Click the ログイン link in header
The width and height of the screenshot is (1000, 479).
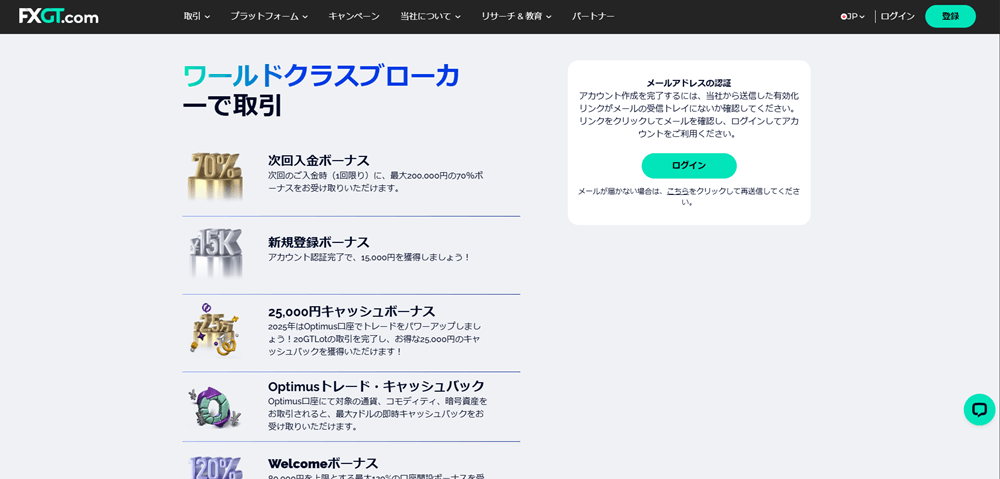point(897,17)
